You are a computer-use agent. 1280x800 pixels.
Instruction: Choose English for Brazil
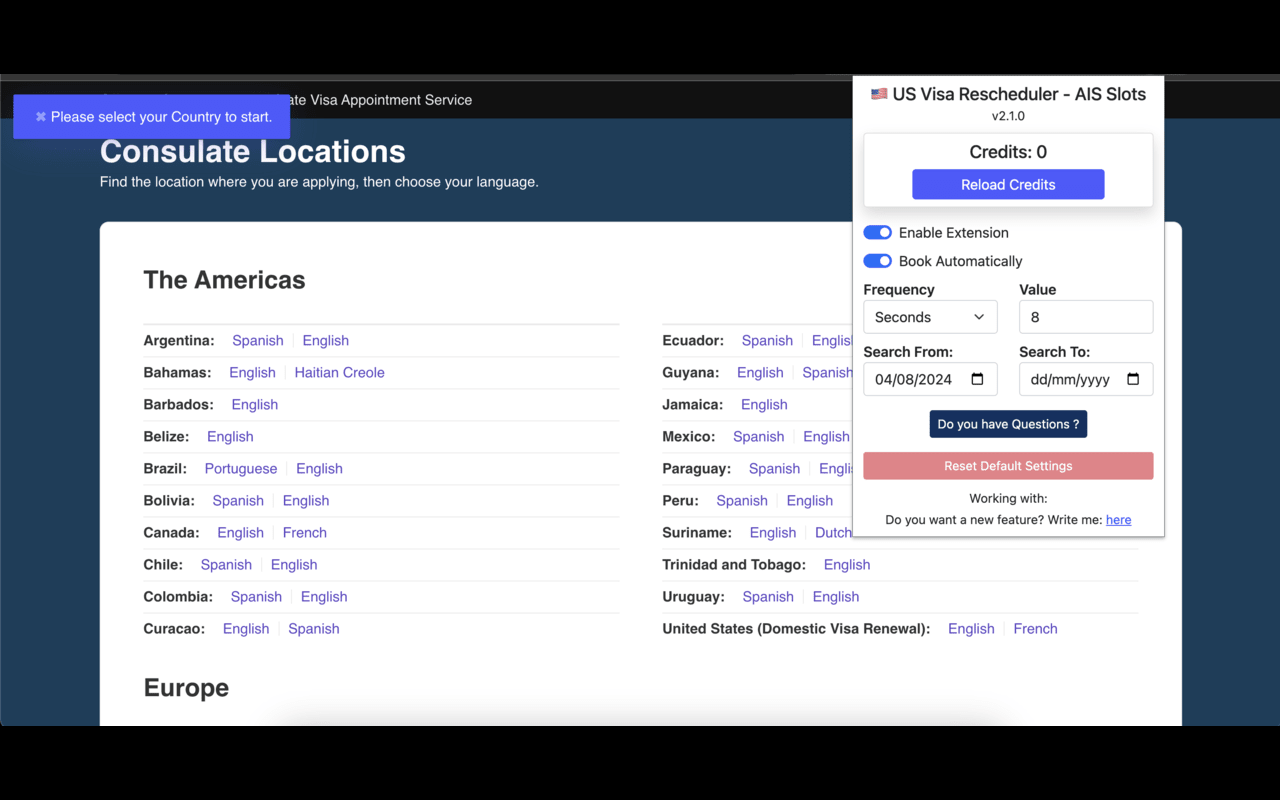point(320,469)
